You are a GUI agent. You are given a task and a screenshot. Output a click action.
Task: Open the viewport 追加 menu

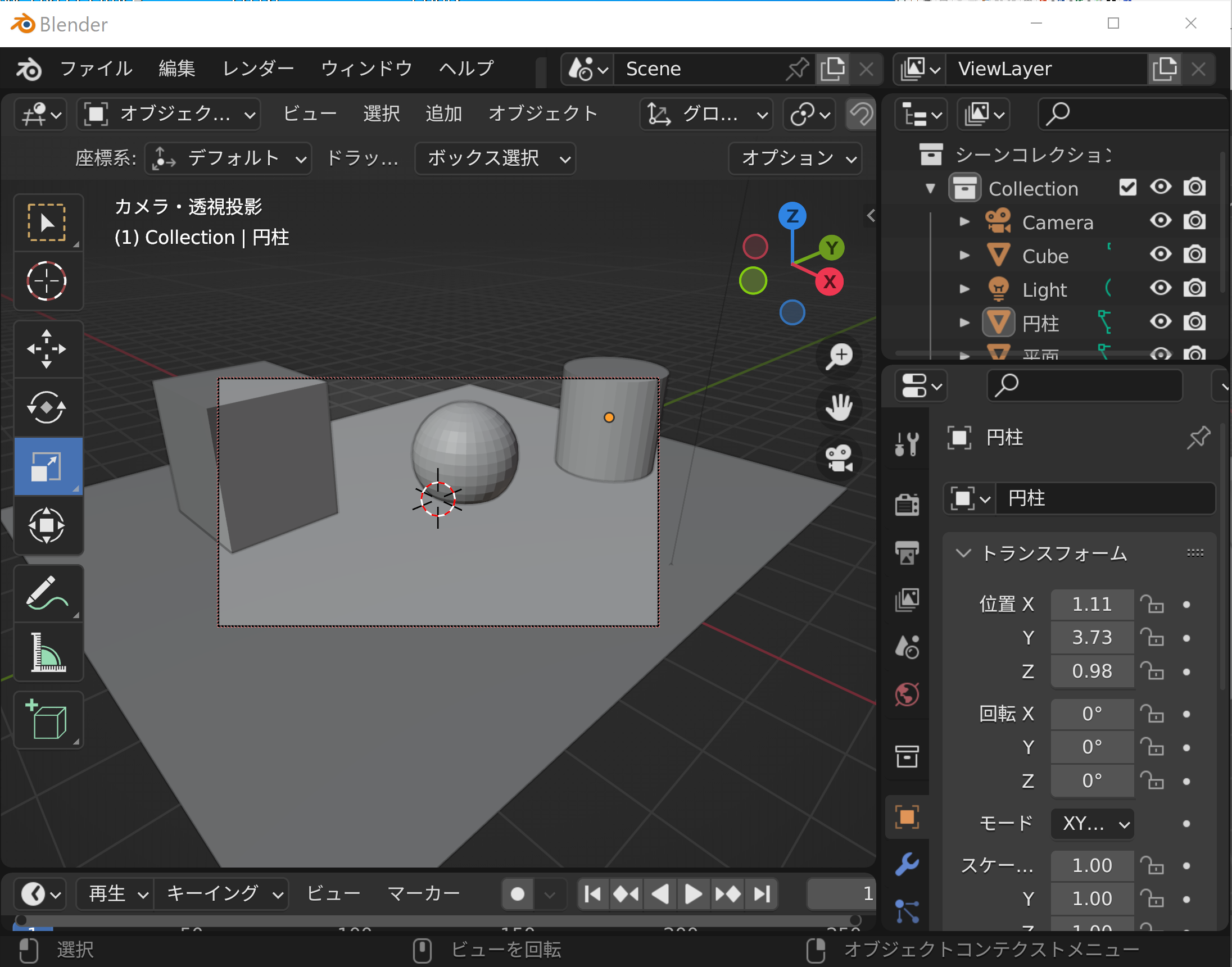pyautogui.click(x=443, y=114)
